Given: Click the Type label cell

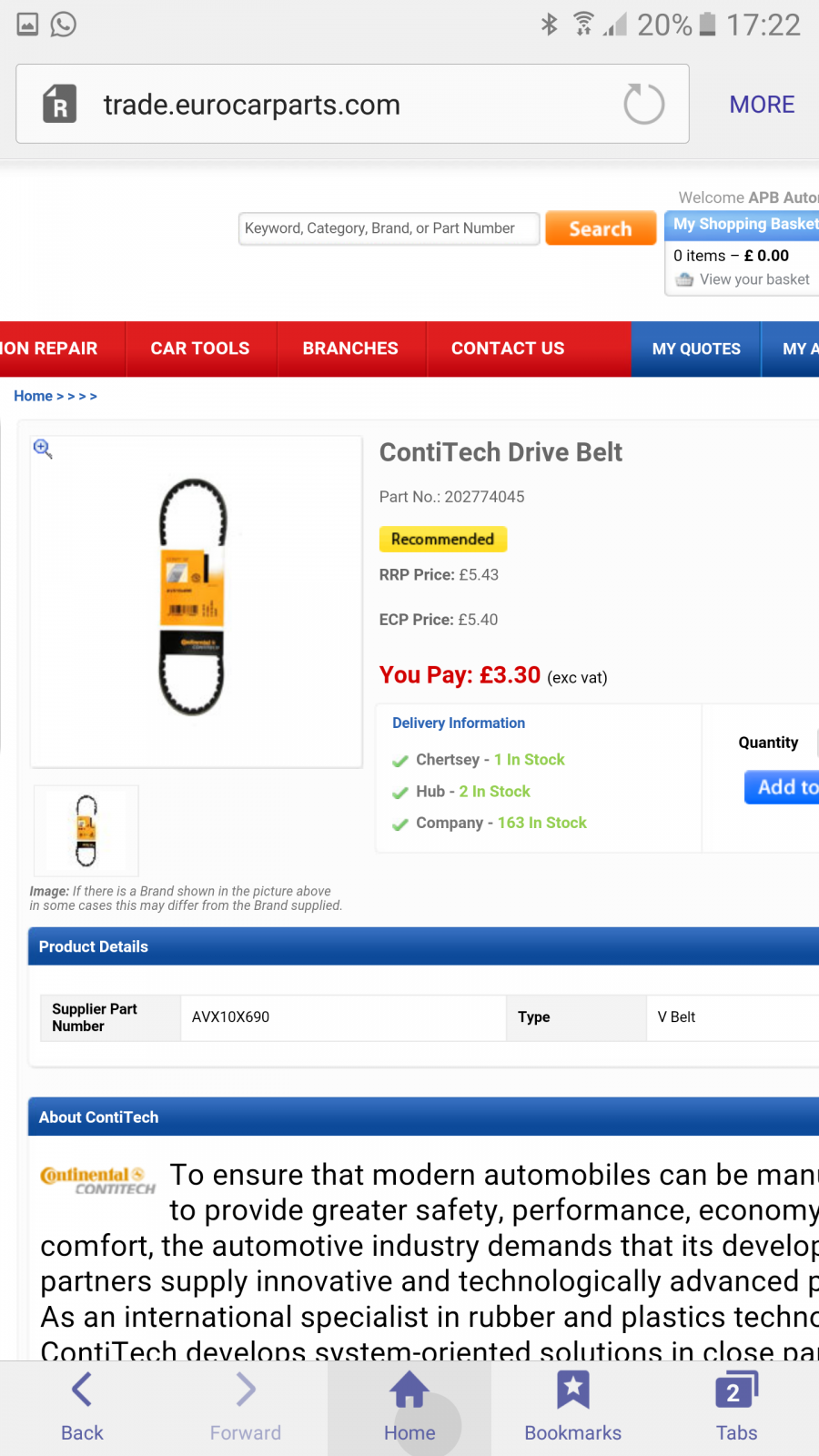Looking at the screenshot, I should click(576, 1017).
